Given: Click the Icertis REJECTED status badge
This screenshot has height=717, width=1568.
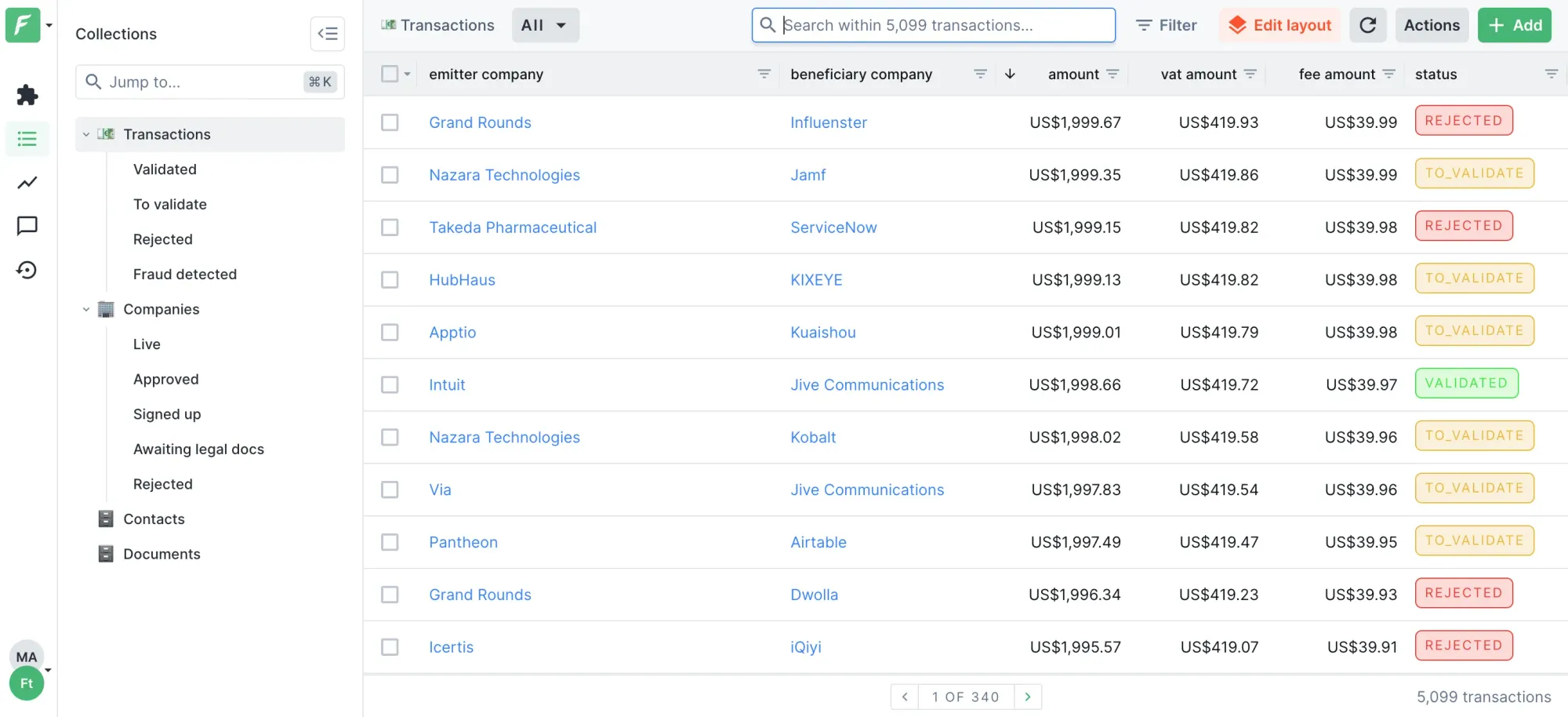Looking at the screenshot, I should coord(1464,646).
